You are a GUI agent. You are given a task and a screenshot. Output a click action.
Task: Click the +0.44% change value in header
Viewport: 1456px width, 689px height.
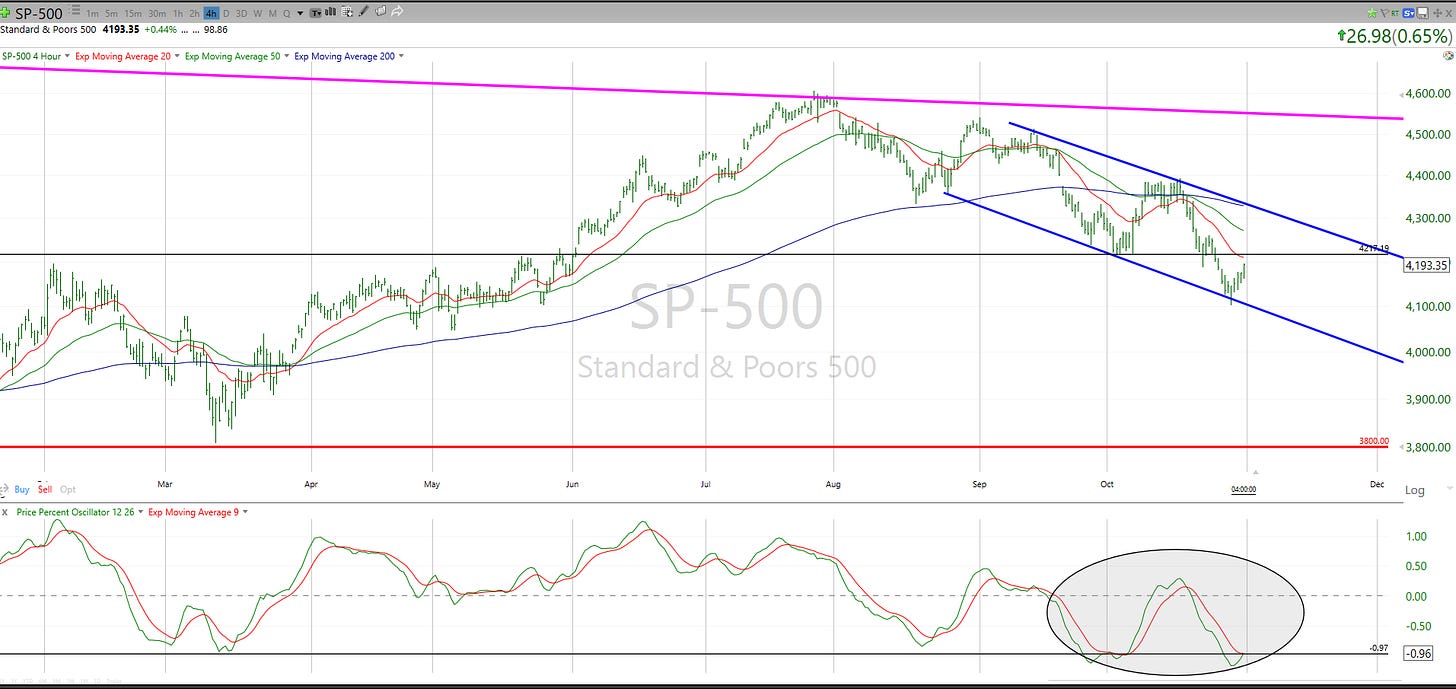pos(160,29)
